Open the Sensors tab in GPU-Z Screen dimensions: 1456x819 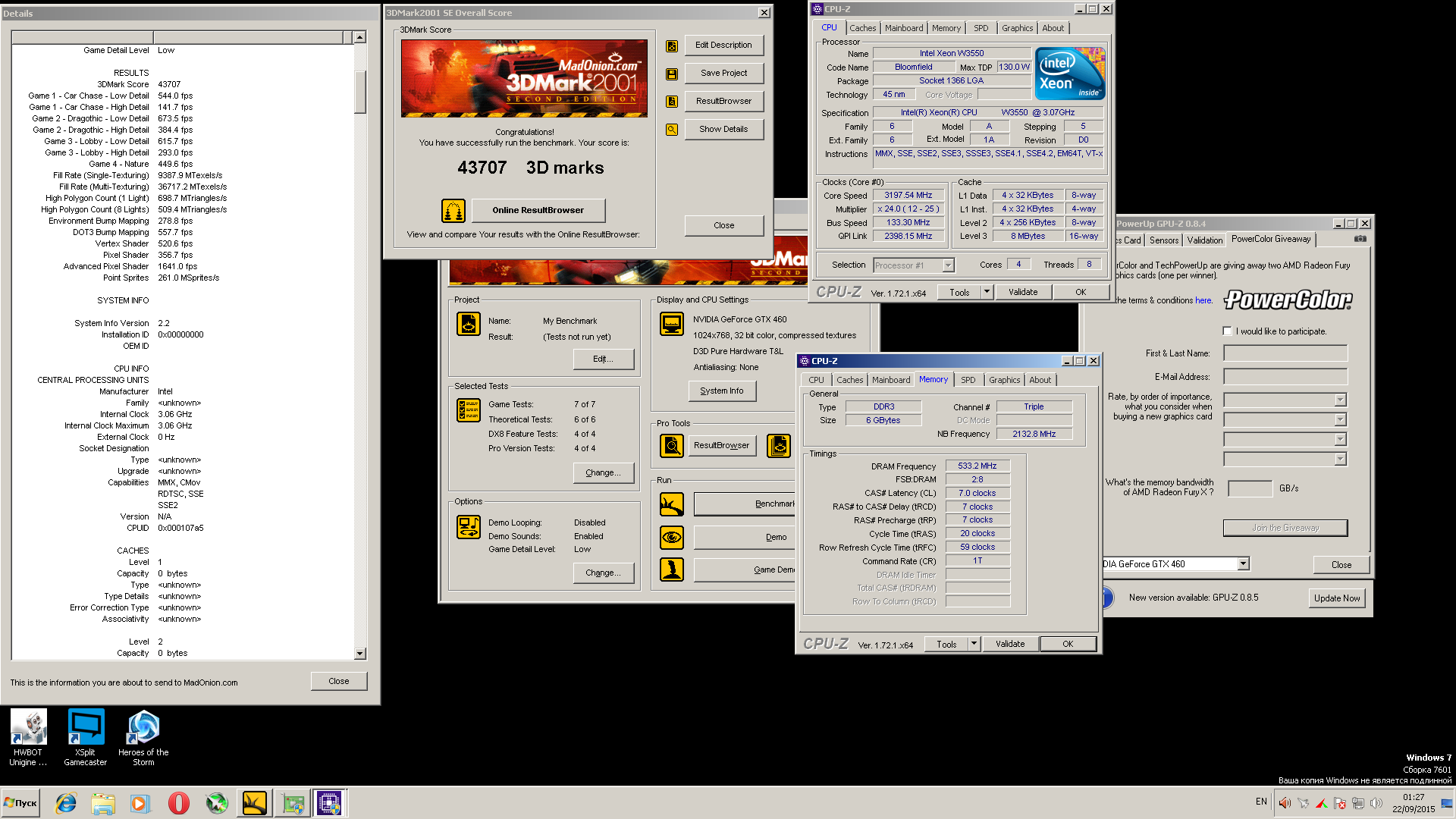[1164, 240]
